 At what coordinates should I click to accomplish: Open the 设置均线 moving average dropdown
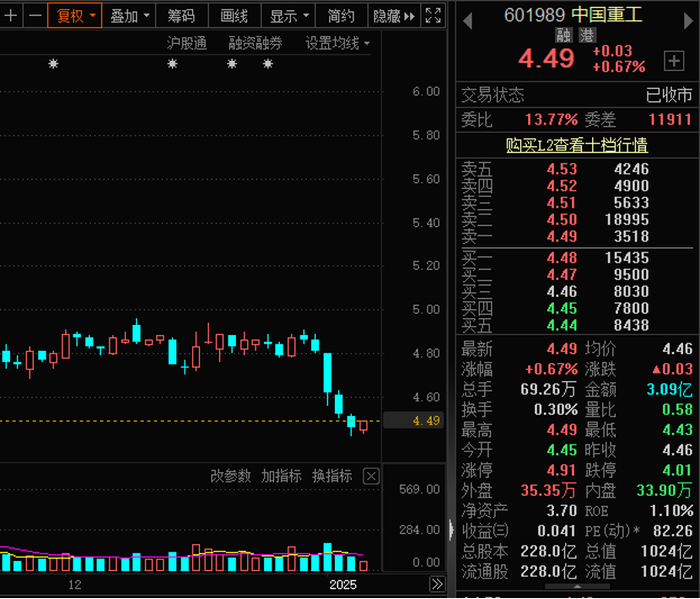click(x=337, y=43)
